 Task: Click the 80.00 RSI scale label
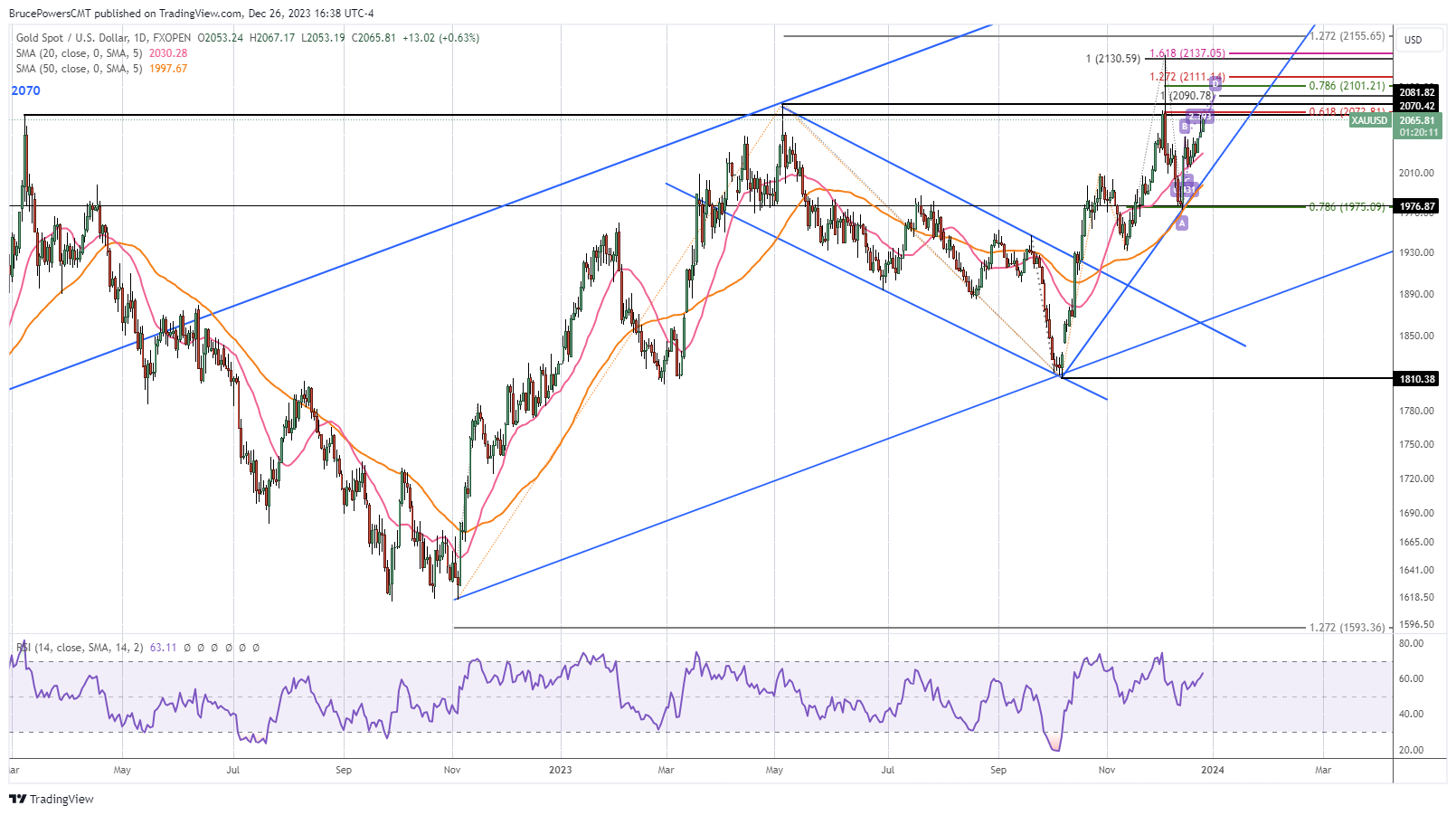point(1411,644)
